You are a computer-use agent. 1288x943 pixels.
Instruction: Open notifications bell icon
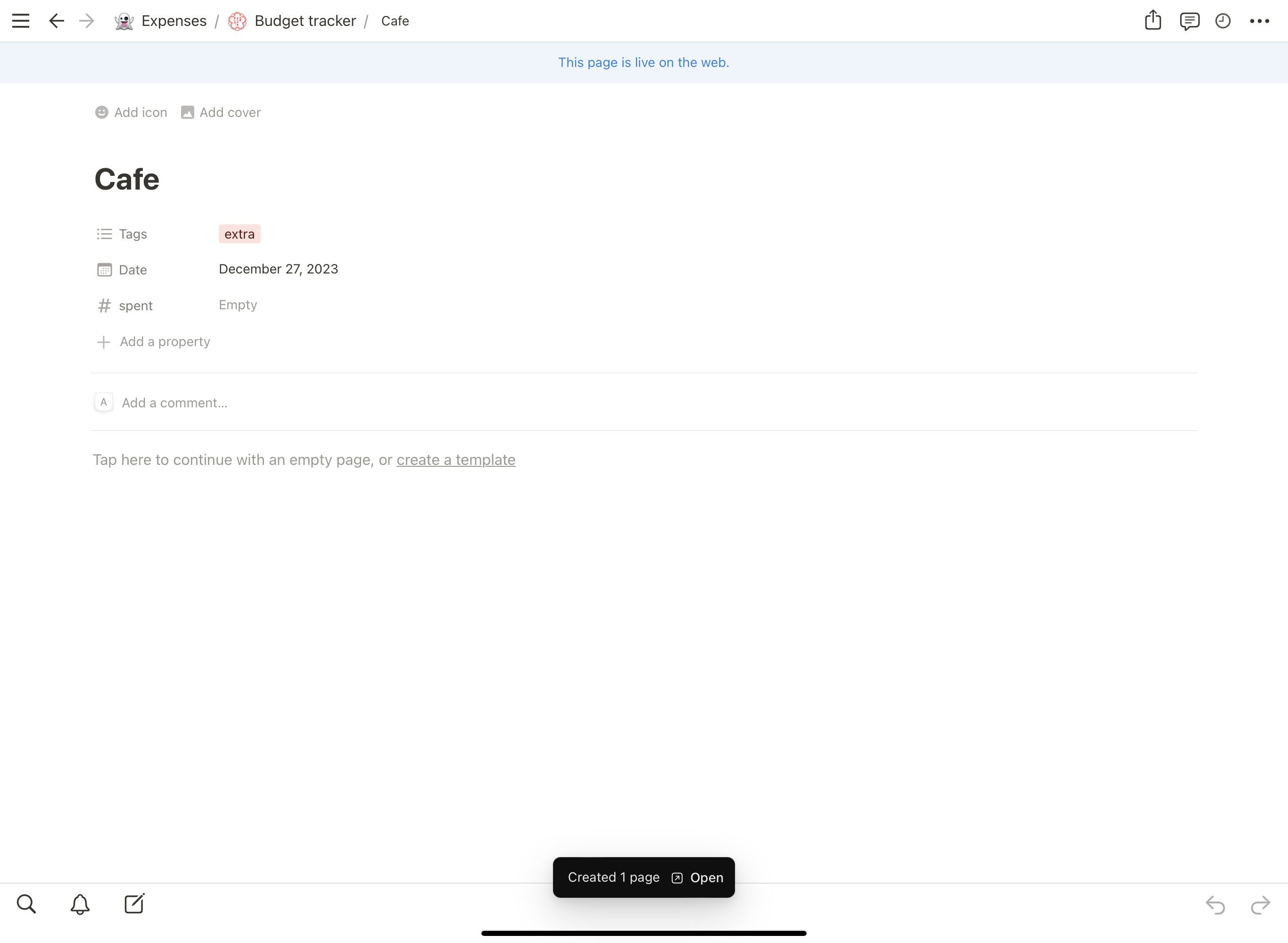pyautogui.click(x=80, y=904)
